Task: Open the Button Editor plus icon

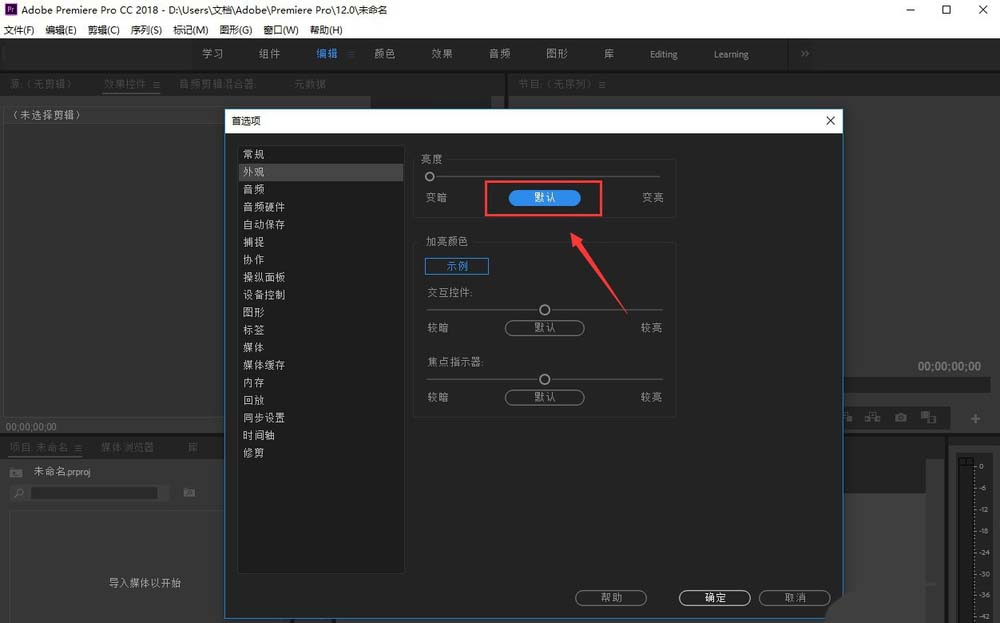Action: (x=975, y=419)
